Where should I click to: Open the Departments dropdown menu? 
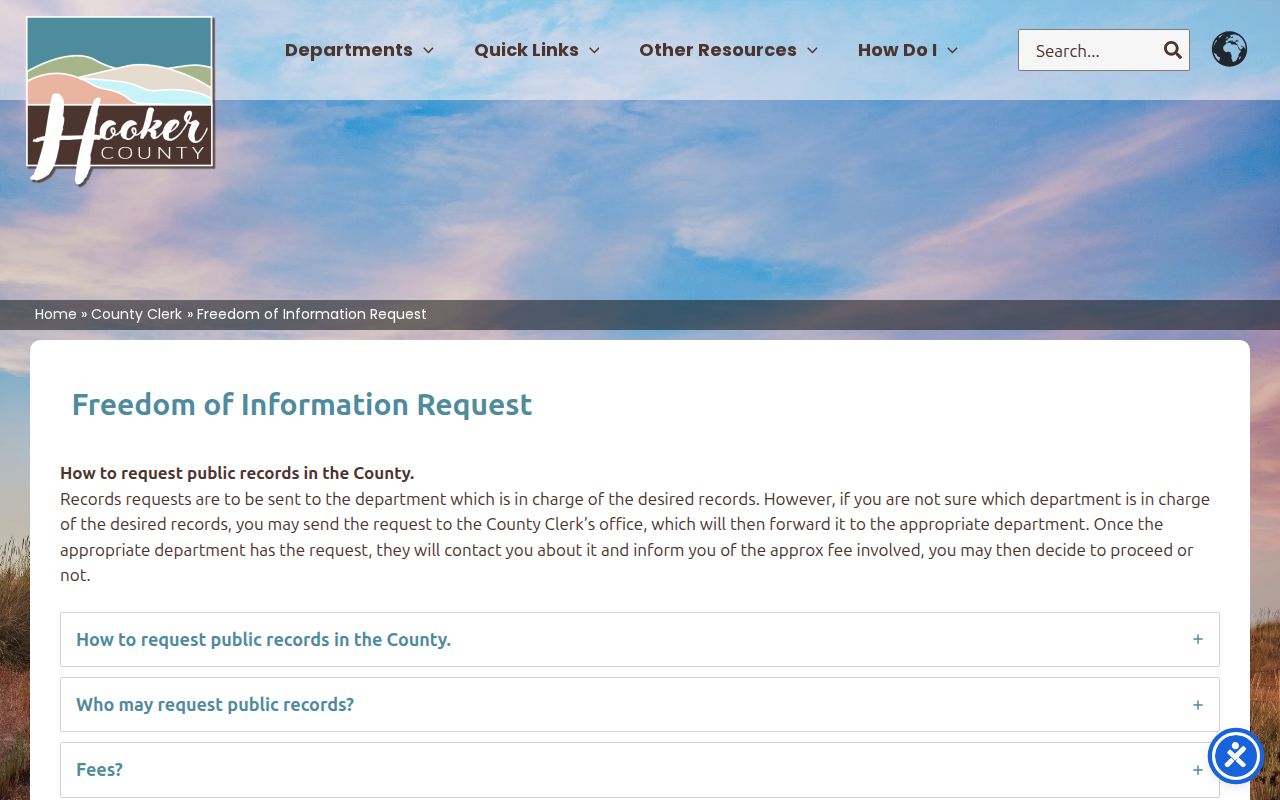tap(359, 50)
